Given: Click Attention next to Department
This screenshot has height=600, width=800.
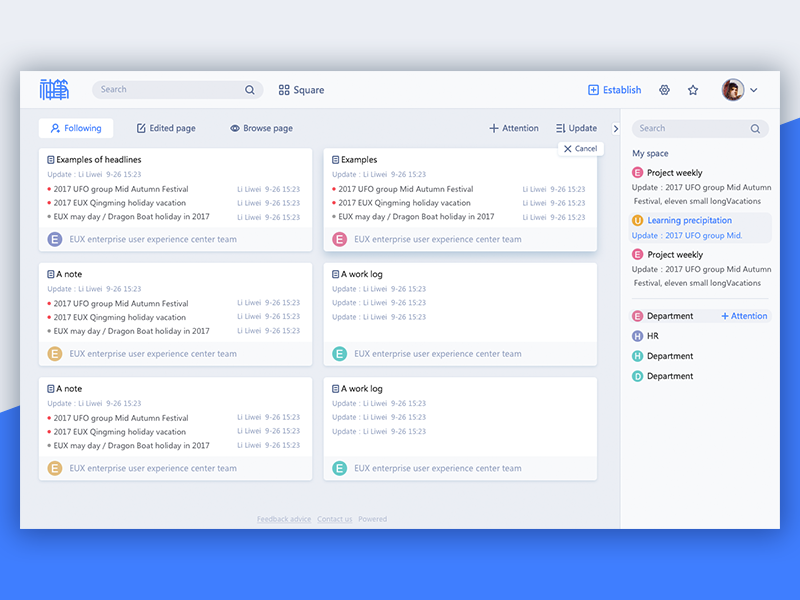Looking at the screenshot, I should (744, 315).
